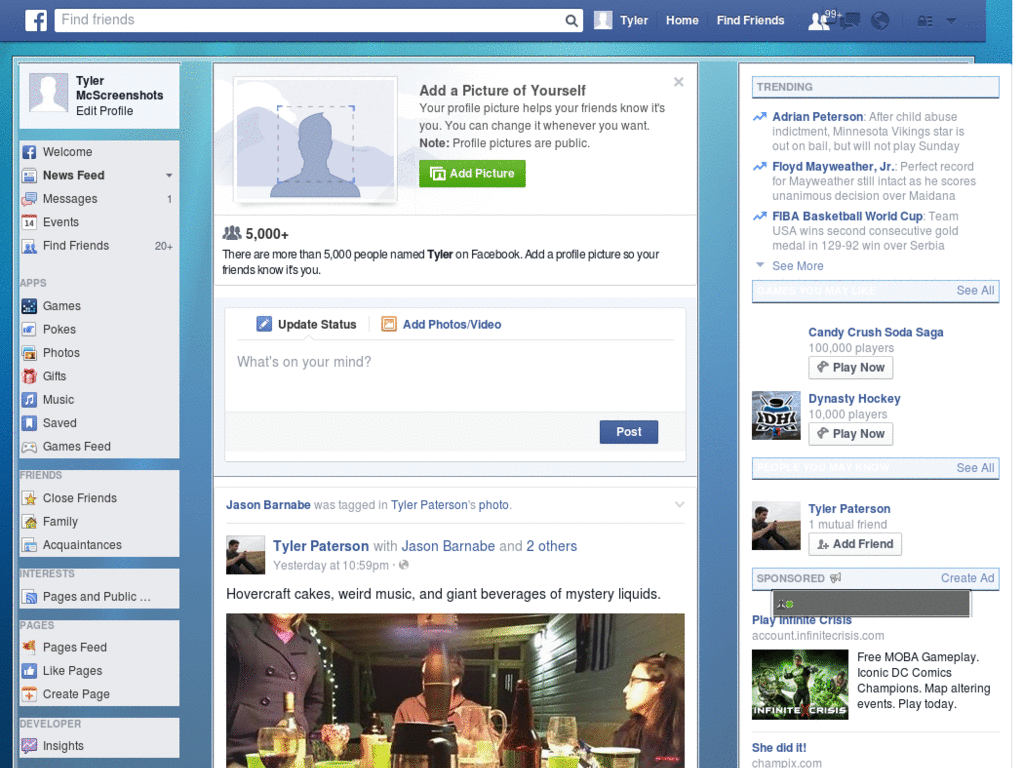See All people you may know
The height and width of the screenshot is (768, 1024).
[x=975, y=468]
